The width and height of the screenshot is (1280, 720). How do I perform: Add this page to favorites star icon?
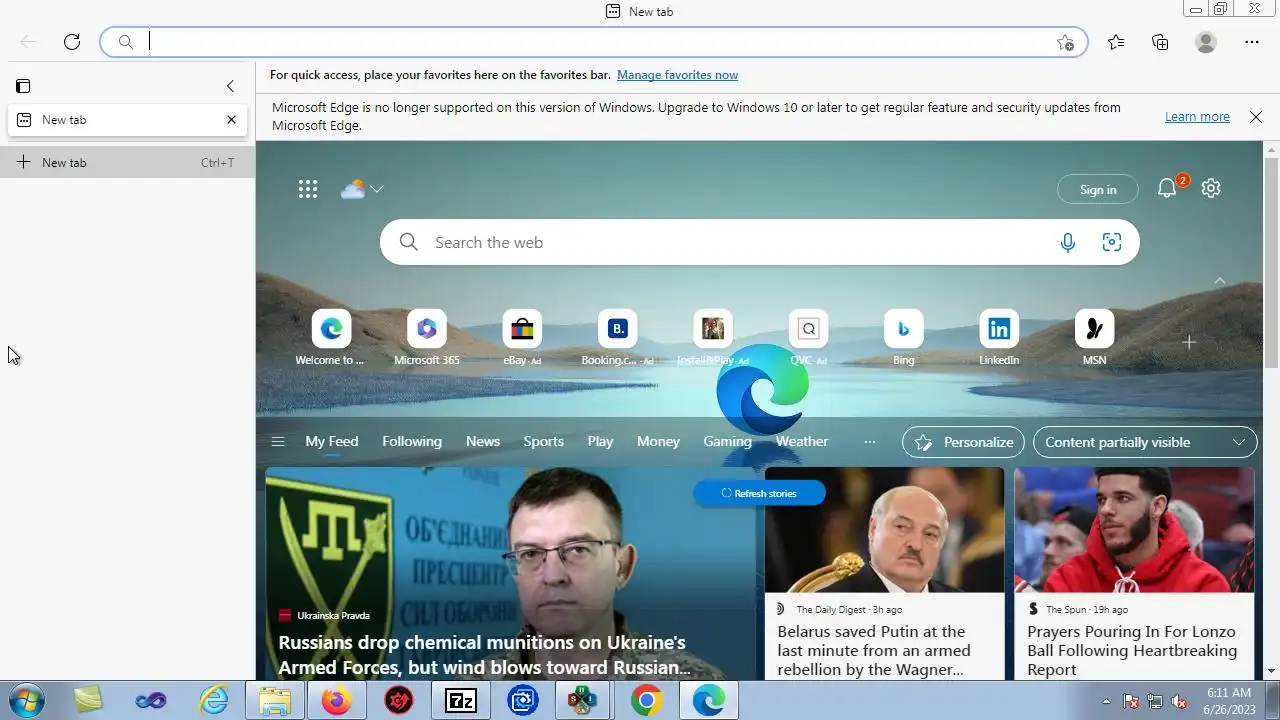1066,42
